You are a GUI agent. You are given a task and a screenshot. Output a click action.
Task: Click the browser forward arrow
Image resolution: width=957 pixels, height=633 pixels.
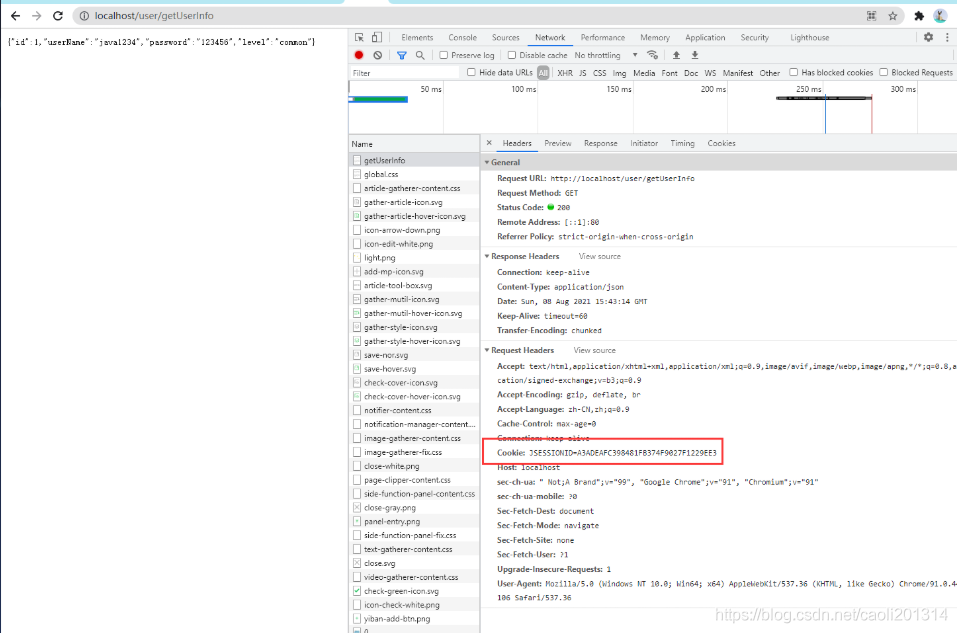point(37,16)
